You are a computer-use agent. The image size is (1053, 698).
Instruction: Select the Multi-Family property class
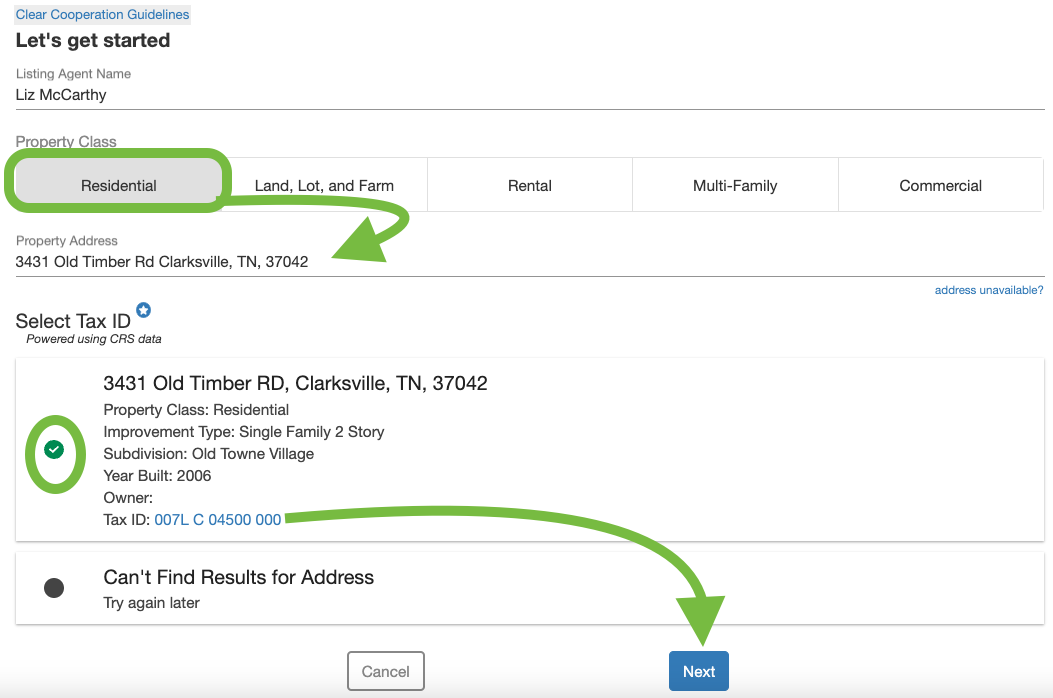(x=734, y=185)
